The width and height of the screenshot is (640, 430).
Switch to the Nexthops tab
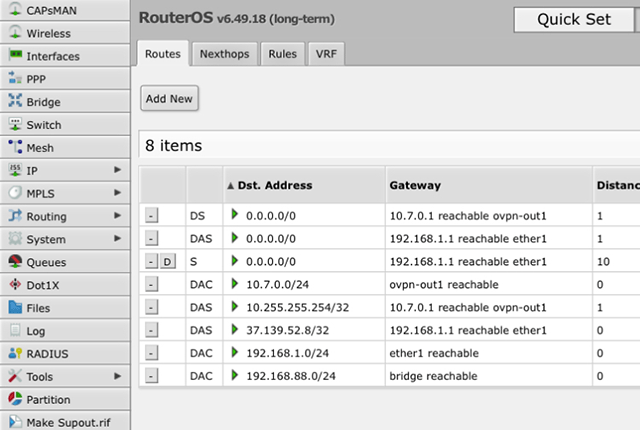point(224,54)
